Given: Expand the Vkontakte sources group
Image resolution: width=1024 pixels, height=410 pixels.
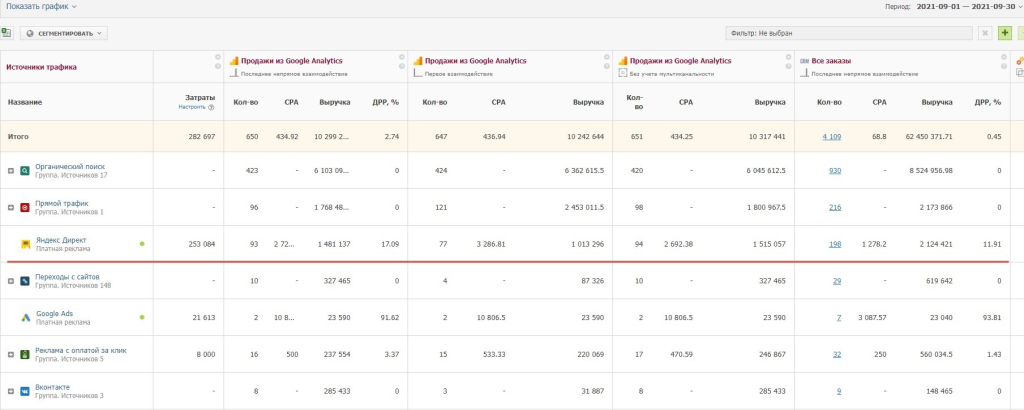Looking at the screenshot, I should point(11,392).
